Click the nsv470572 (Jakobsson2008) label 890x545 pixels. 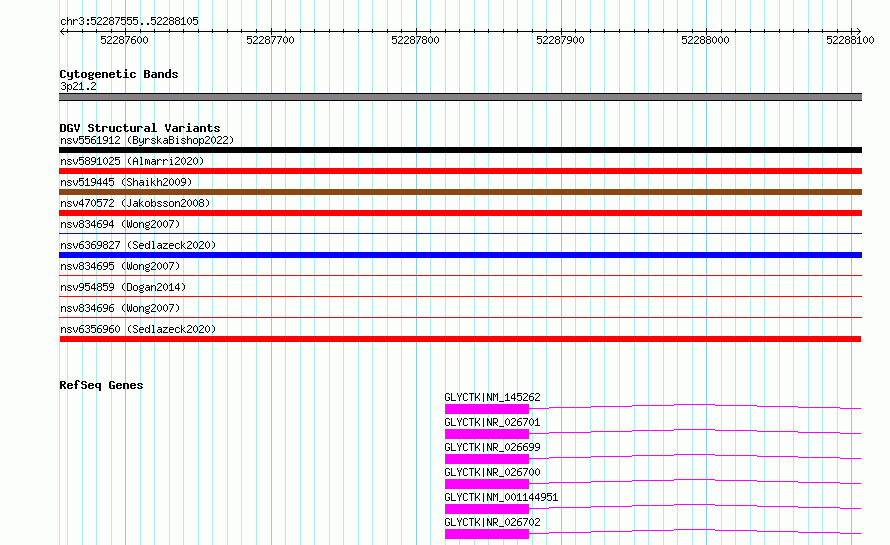coord(135,203)
